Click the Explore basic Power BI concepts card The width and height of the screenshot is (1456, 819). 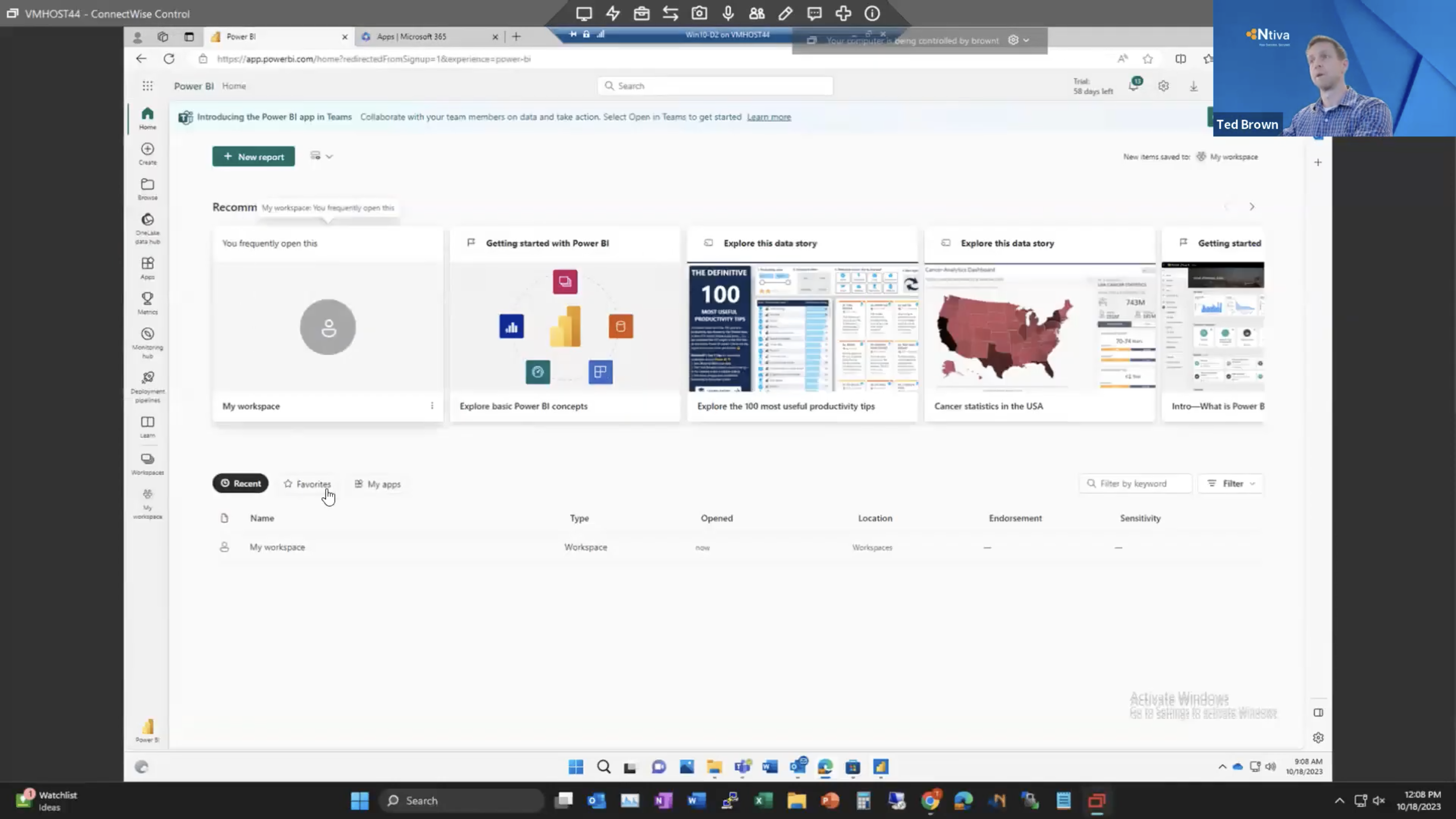(565, 325)
